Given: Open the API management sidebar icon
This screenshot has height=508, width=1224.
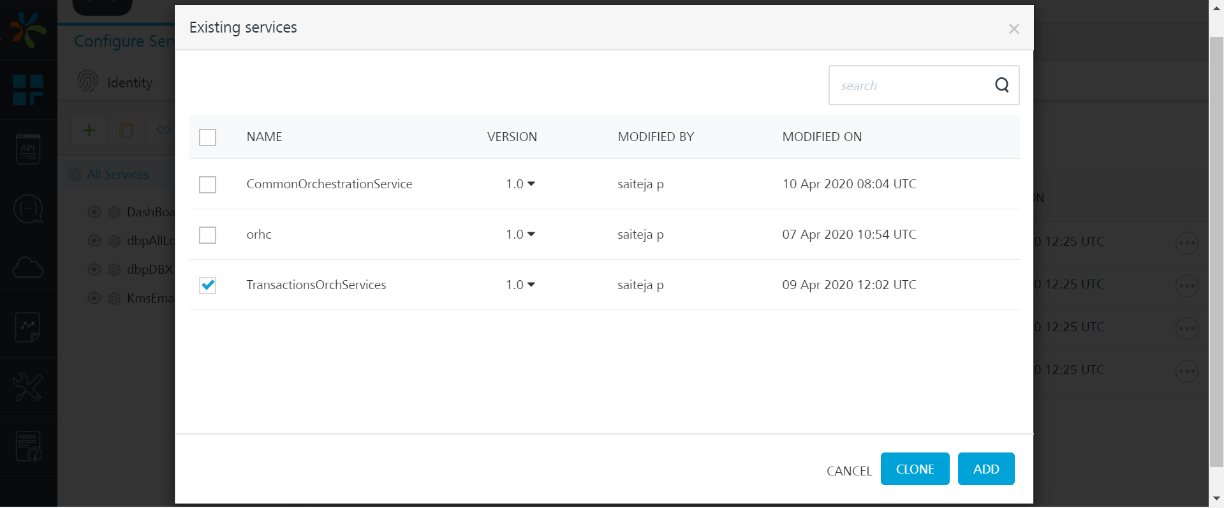Looking at the screenshot, I should (x=28, y=149).
